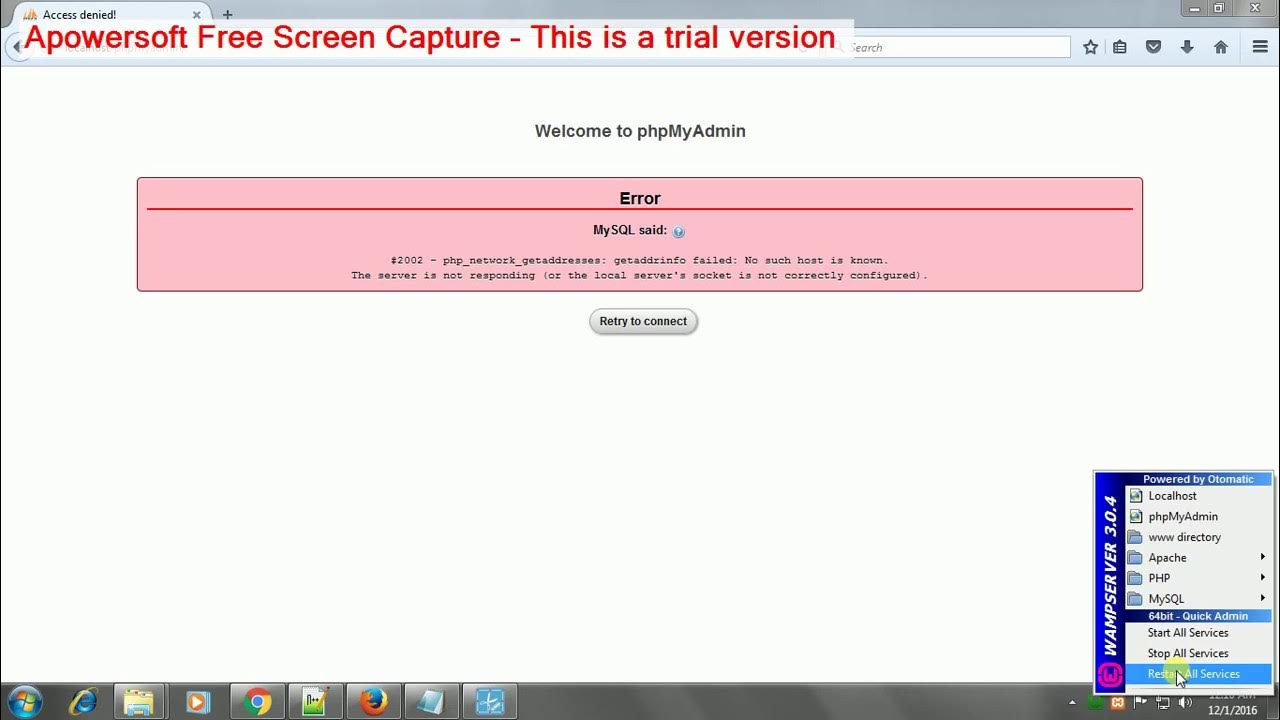Viewport: 1280px width, 720px height.
Task: Click the Retry to connect button
Action: [643, 321]
